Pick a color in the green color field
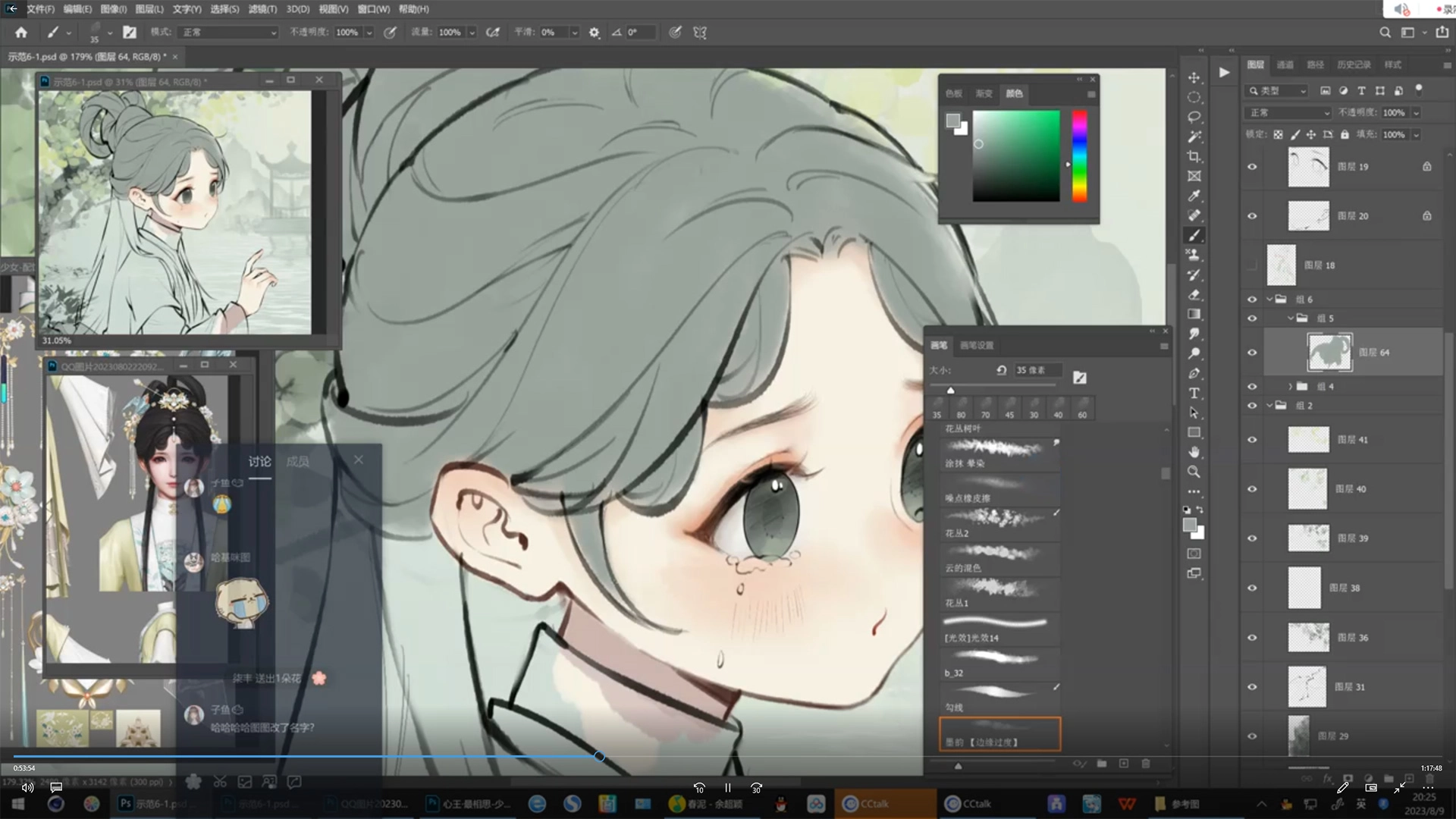Viewport: 1456px width, 819px height. [1016, 155]
